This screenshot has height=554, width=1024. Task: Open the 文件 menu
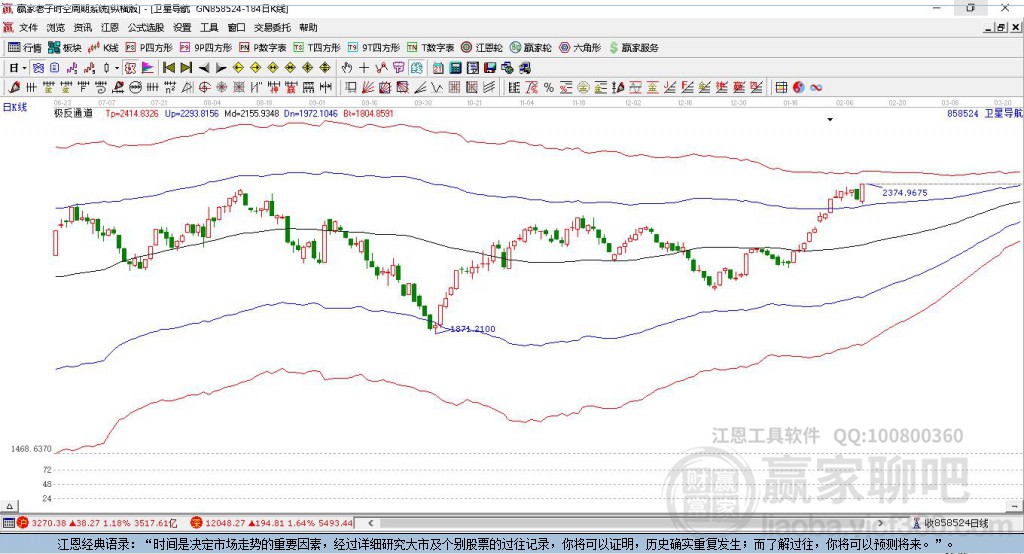[x=29, y=27]
